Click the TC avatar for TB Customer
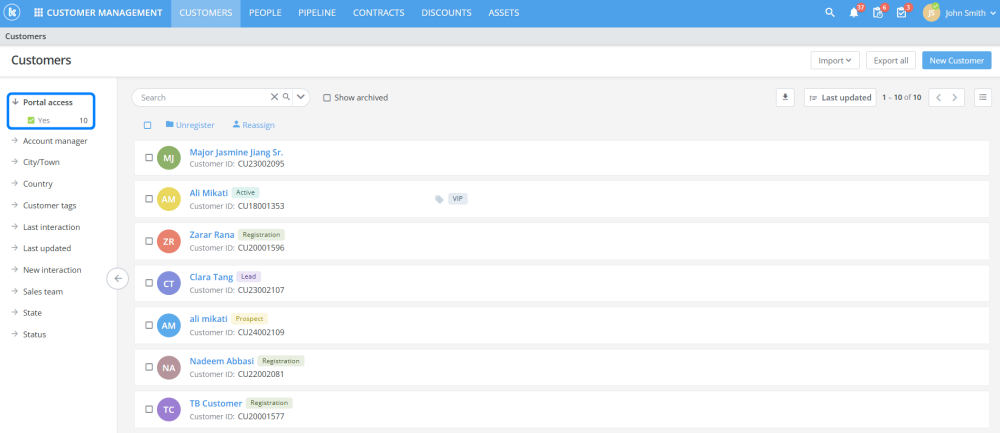This screenshot has height=433, width=1000. (x=168, y=409)
